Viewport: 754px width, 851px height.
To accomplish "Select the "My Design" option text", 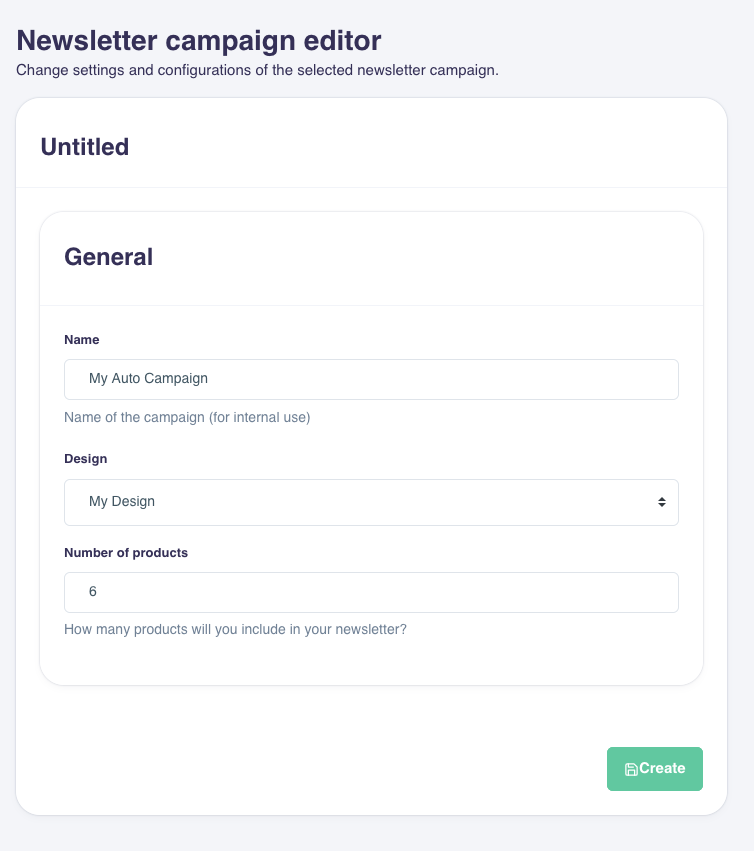I will (x=122, y=502).
